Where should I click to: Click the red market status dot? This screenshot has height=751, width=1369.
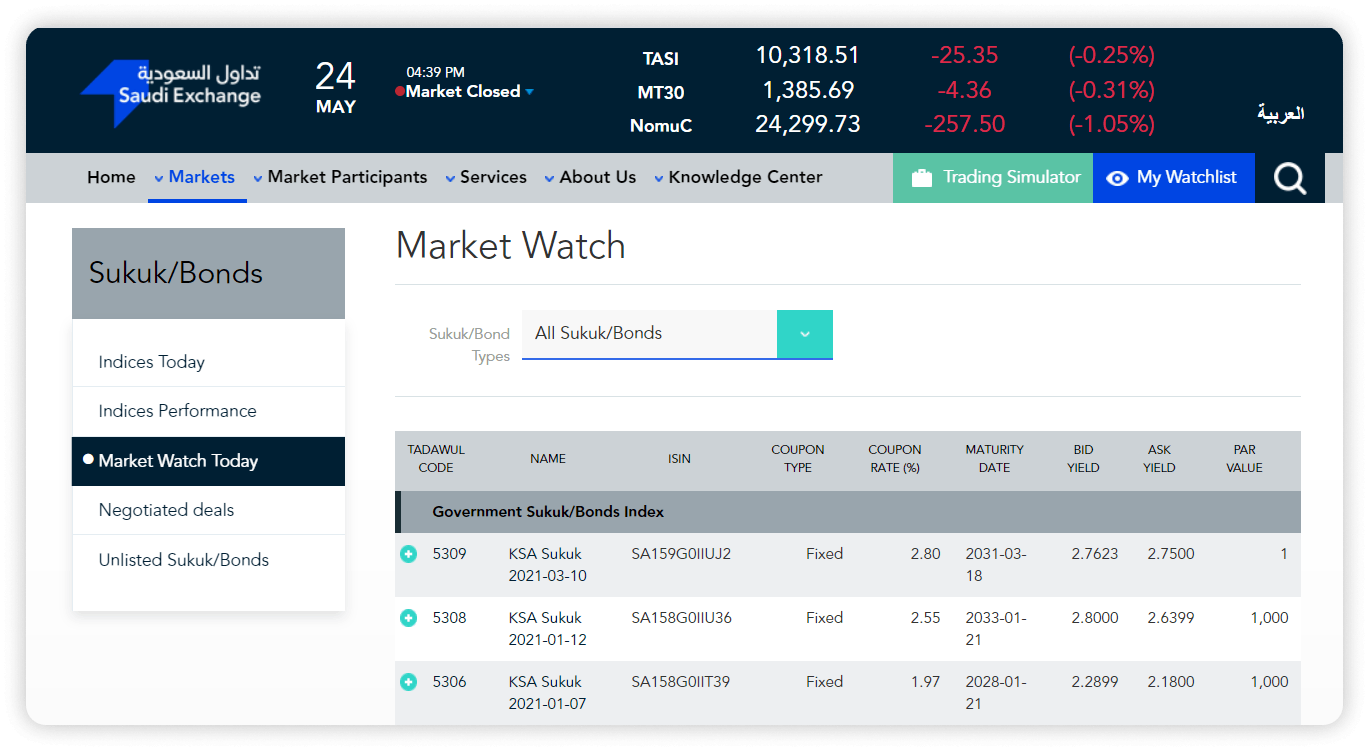point(400,92)
